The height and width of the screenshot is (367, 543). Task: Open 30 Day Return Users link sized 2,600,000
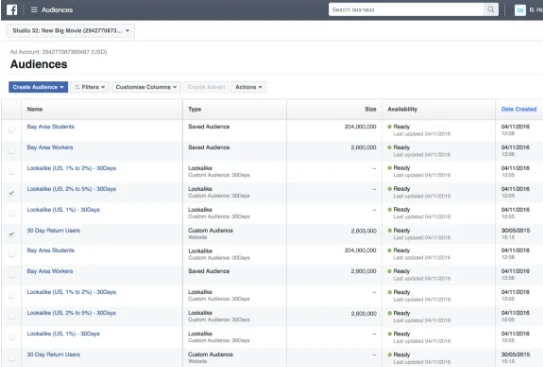[53, 231]
